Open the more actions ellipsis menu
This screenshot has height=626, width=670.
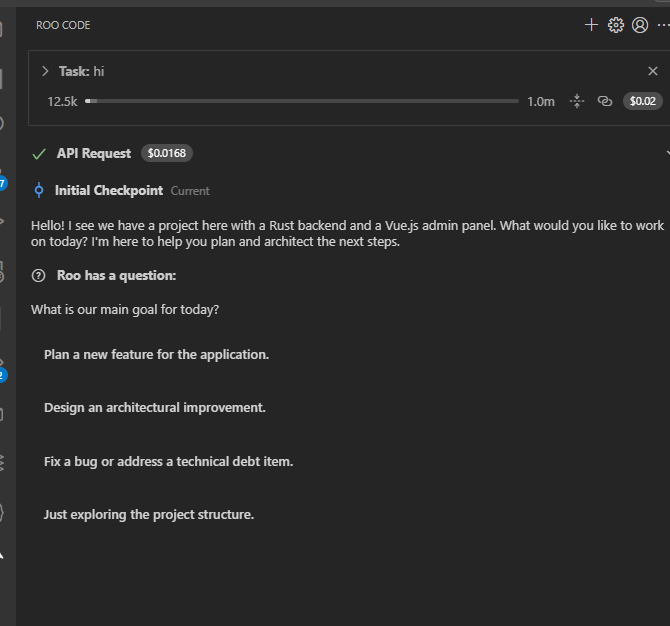(x=663, y=25)
